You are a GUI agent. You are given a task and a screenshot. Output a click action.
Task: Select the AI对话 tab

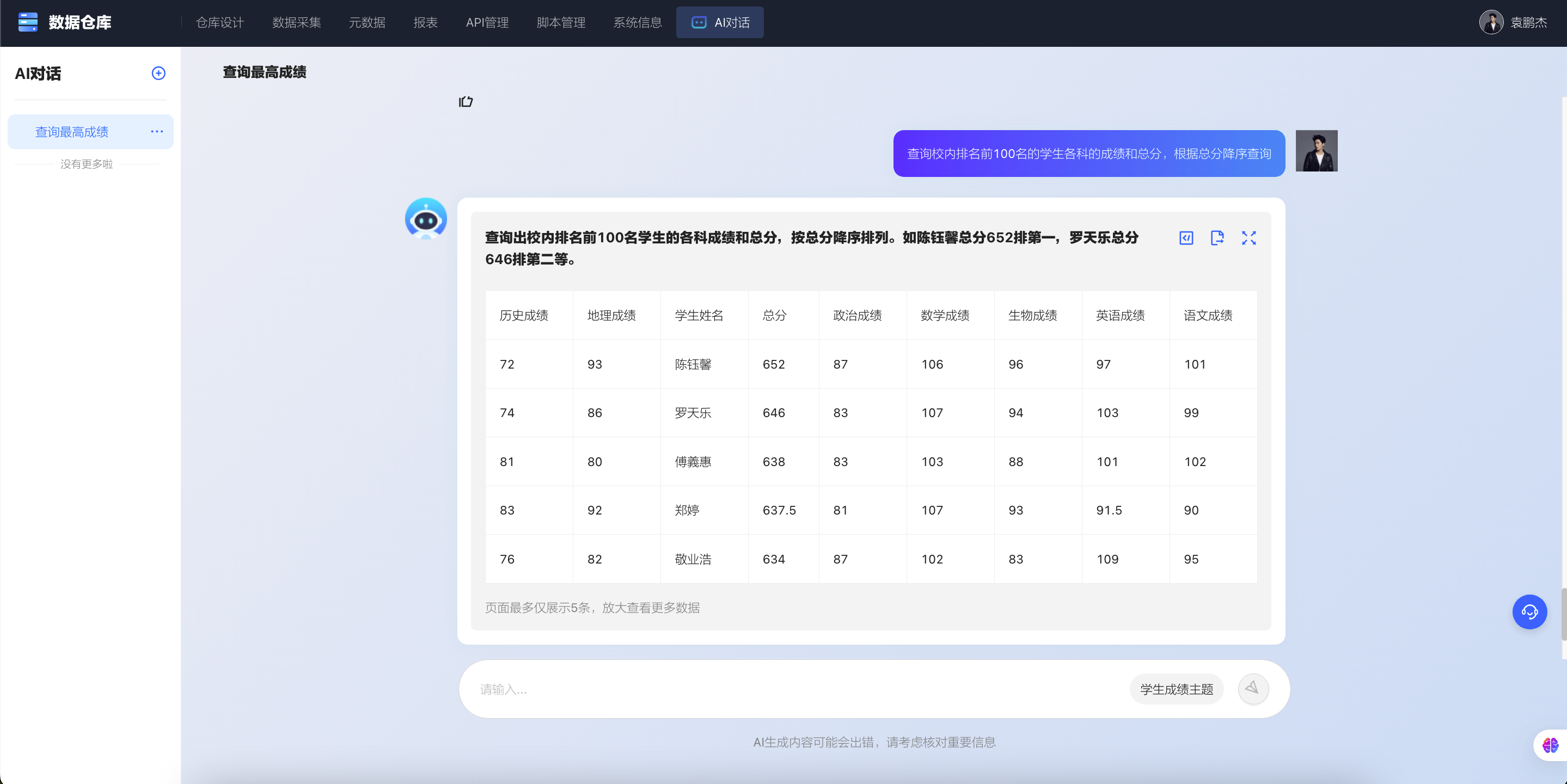(720, 22)
